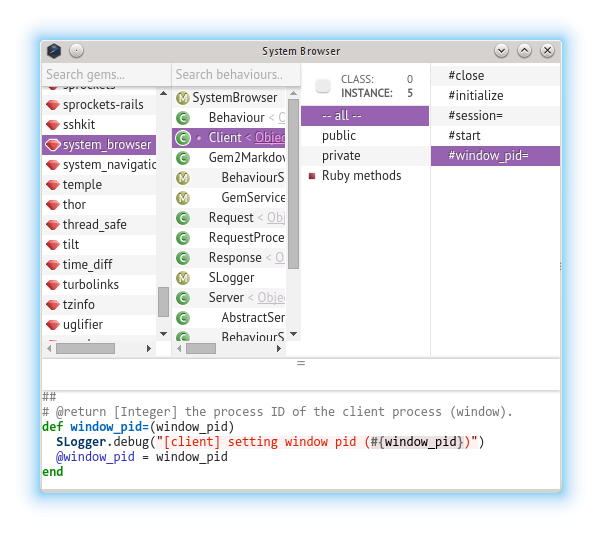602x533 pixels.
Task: Click the tzinfo gem icon
Action: [53, 305]
